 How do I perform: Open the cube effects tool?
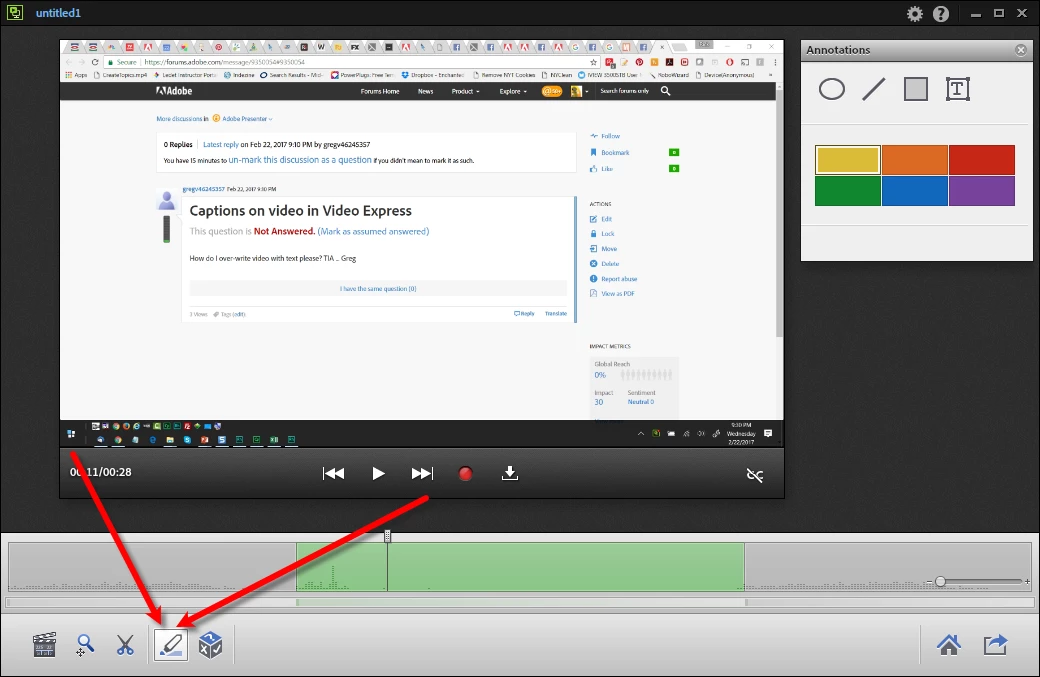point(211,645)
